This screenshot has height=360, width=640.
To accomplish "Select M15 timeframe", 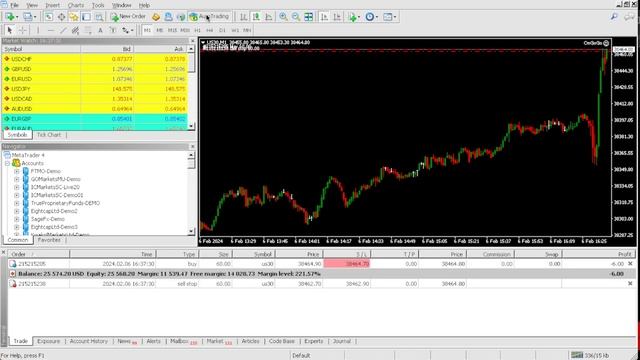I will coord(172,30).
